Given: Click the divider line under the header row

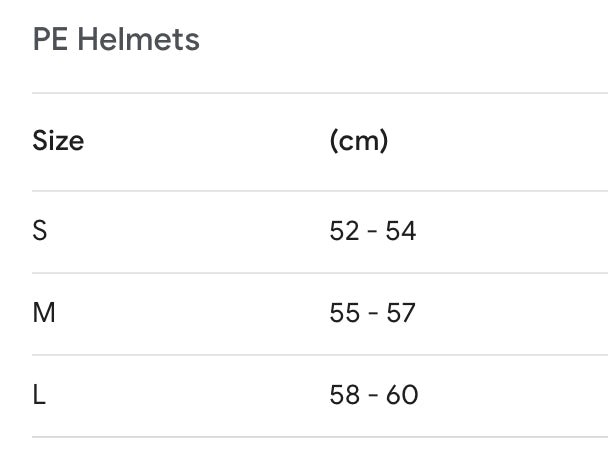Looking at the screenshot, I should [x=320, y=191].
